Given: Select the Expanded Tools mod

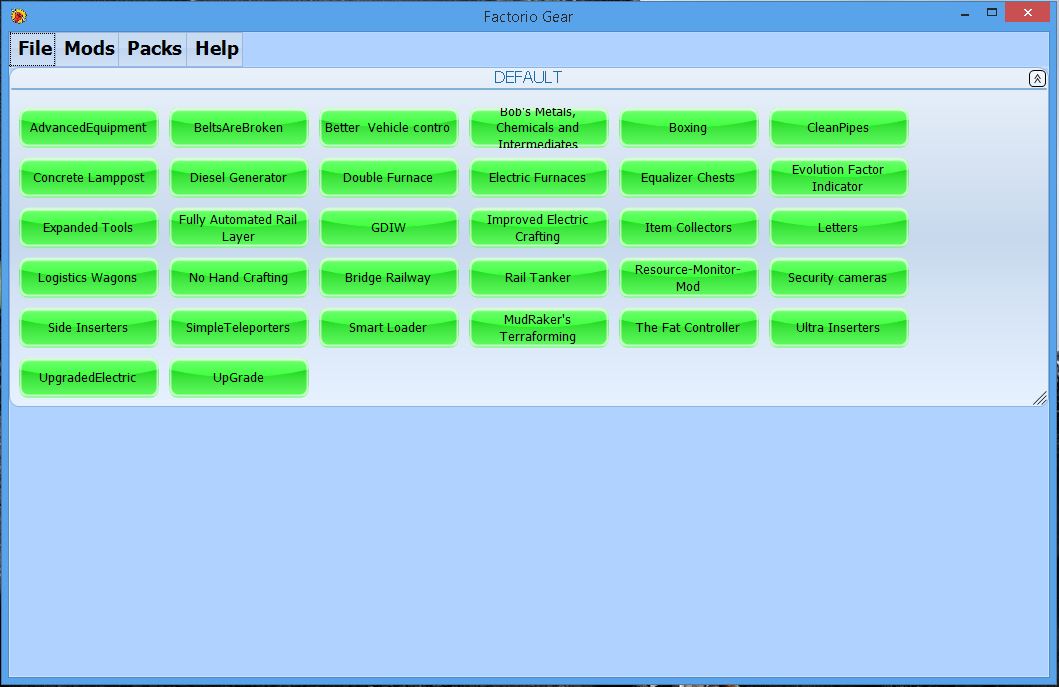Looking at the screenshot, I should [x=88, y=228].
